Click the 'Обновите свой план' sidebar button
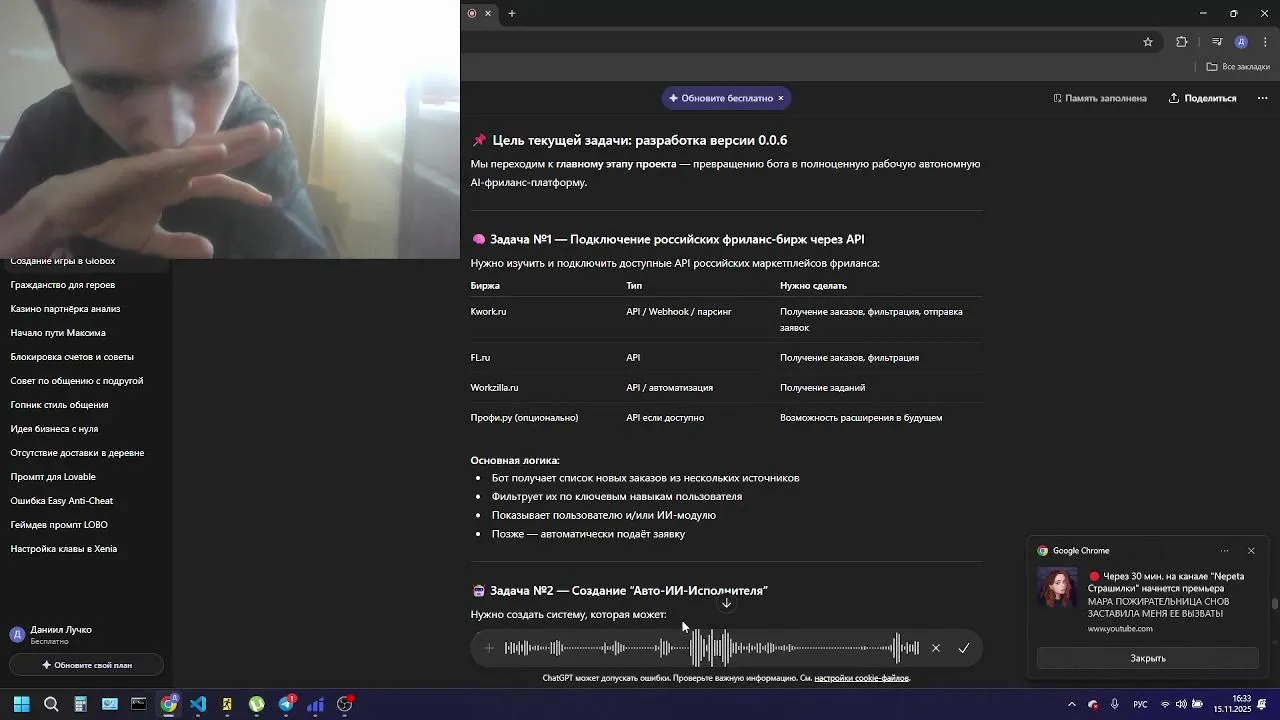The width and height of the screenshot is (1280, 720). (86, 665)
